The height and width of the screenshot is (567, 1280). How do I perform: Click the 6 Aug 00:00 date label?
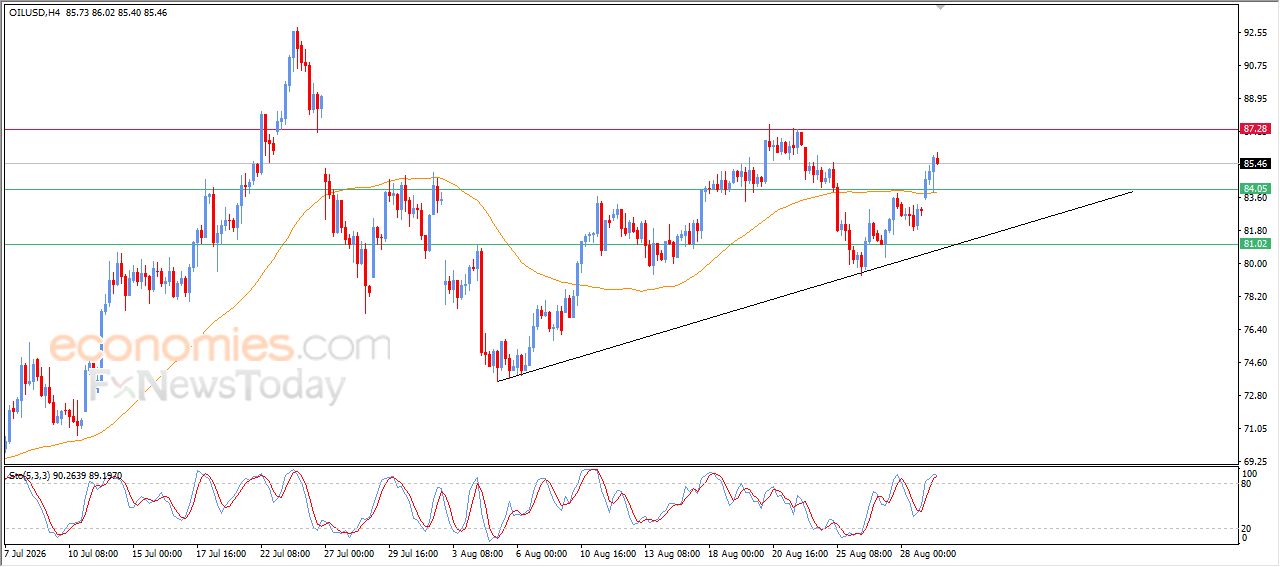[541, 552]
